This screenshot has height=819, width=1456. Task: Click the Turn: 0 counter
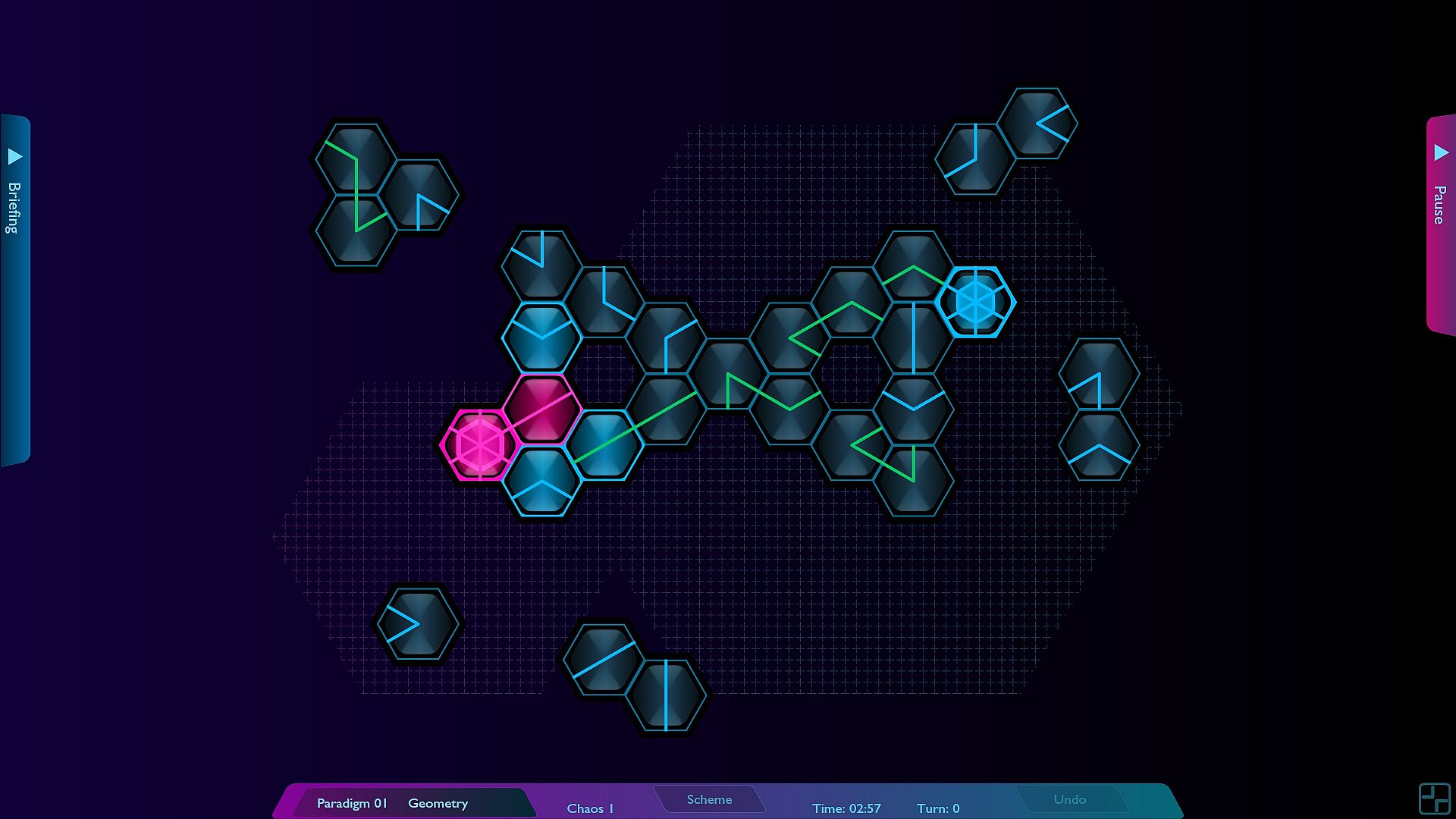(x=938, y=808)
